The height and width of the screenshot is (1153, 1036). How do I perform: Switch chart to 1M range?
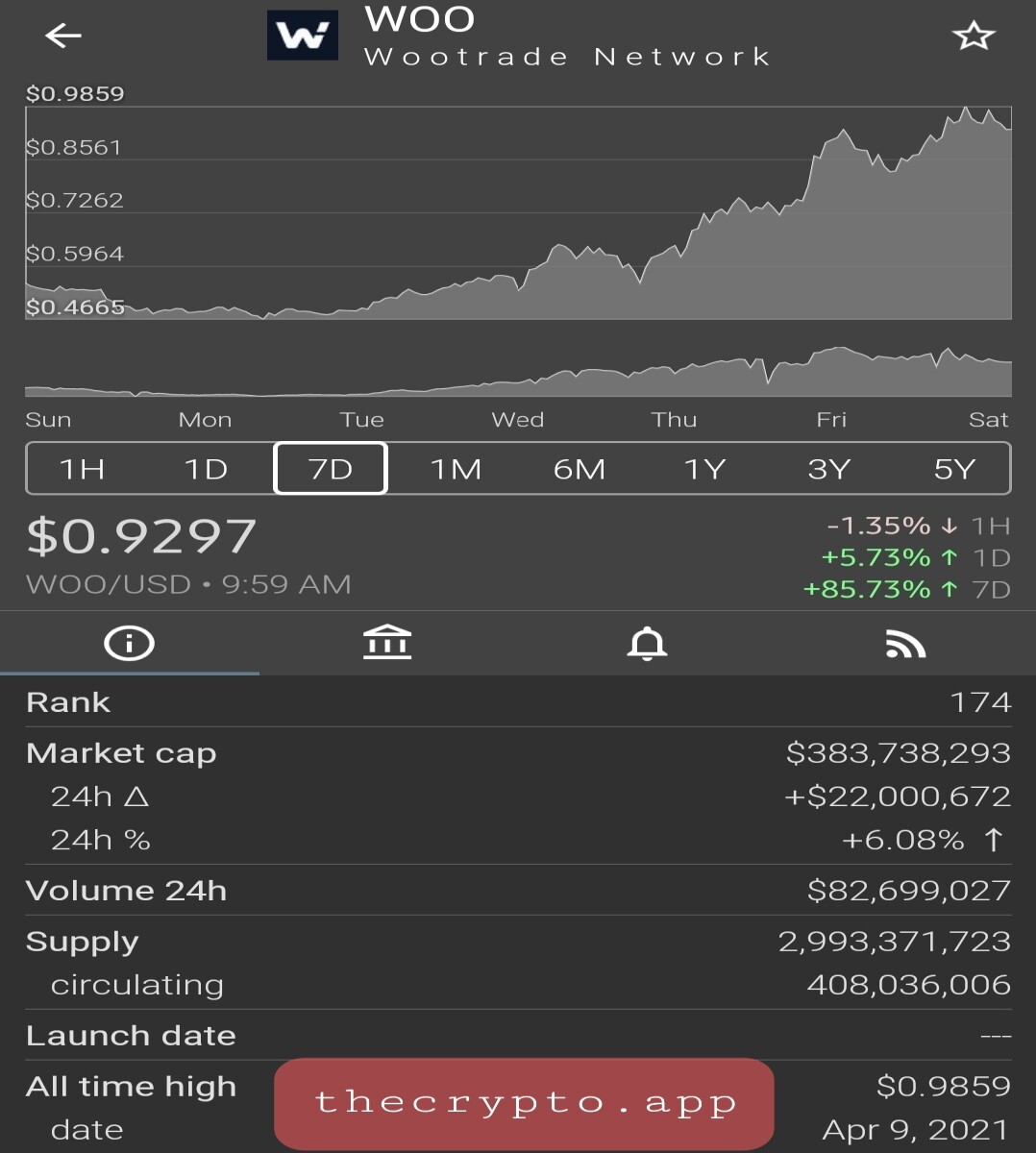(456, 469)
